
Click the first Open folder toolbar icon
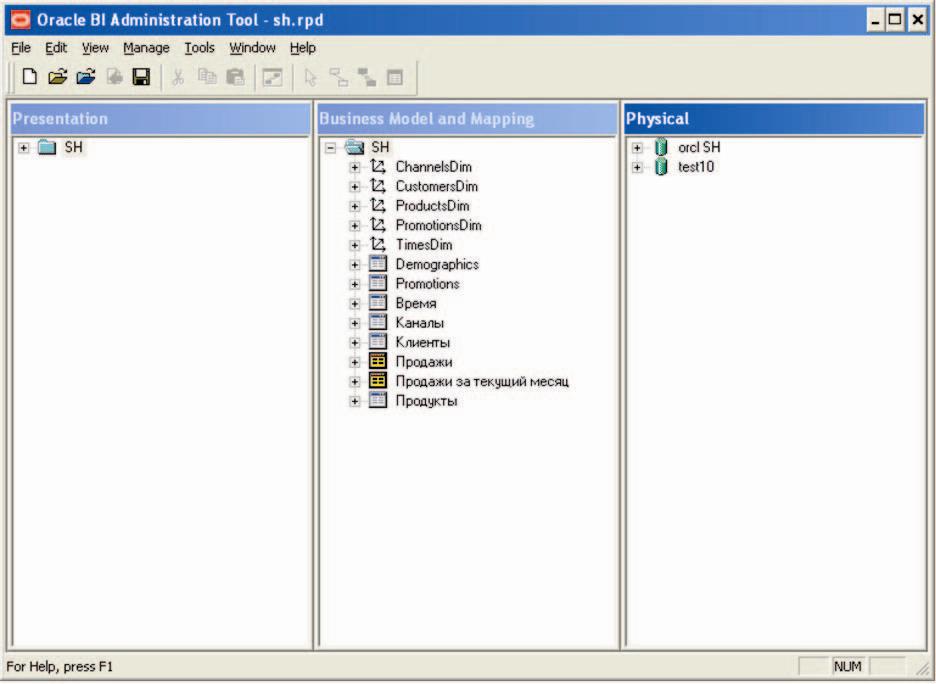coord(58,76)
